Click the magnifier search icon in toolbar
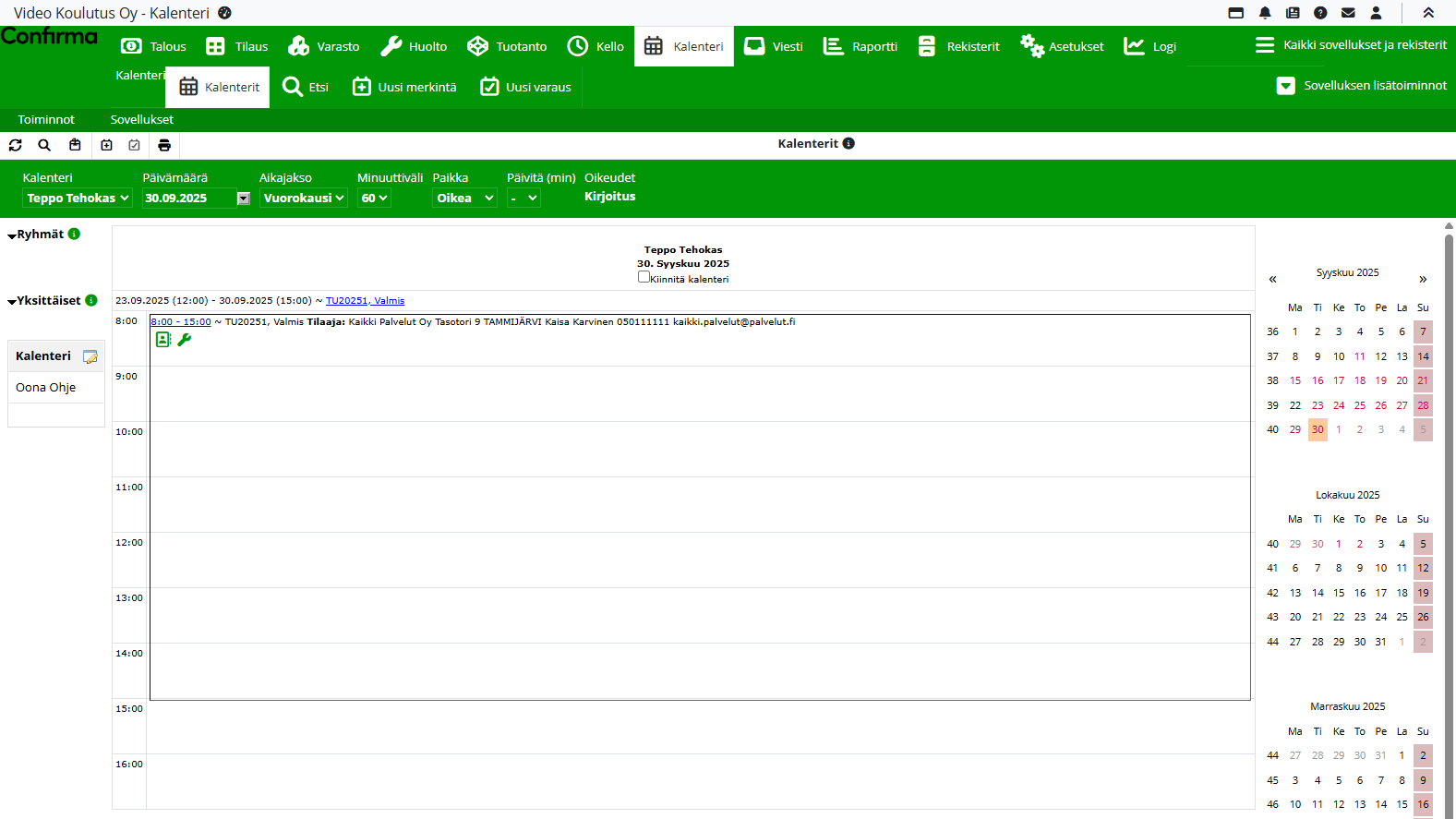The width and height of the screenshot is (1456, 819). (44, 145)
